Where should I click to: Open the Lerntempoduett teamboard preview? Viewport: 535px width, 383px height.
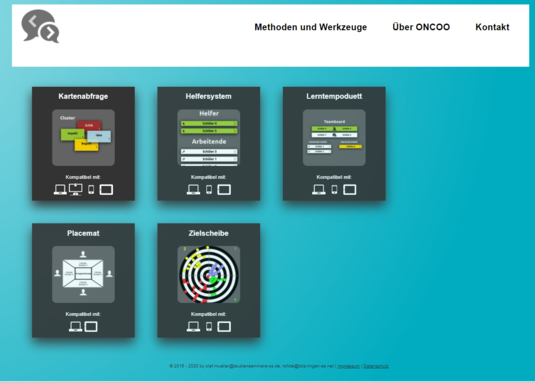(x=334, y=137)
